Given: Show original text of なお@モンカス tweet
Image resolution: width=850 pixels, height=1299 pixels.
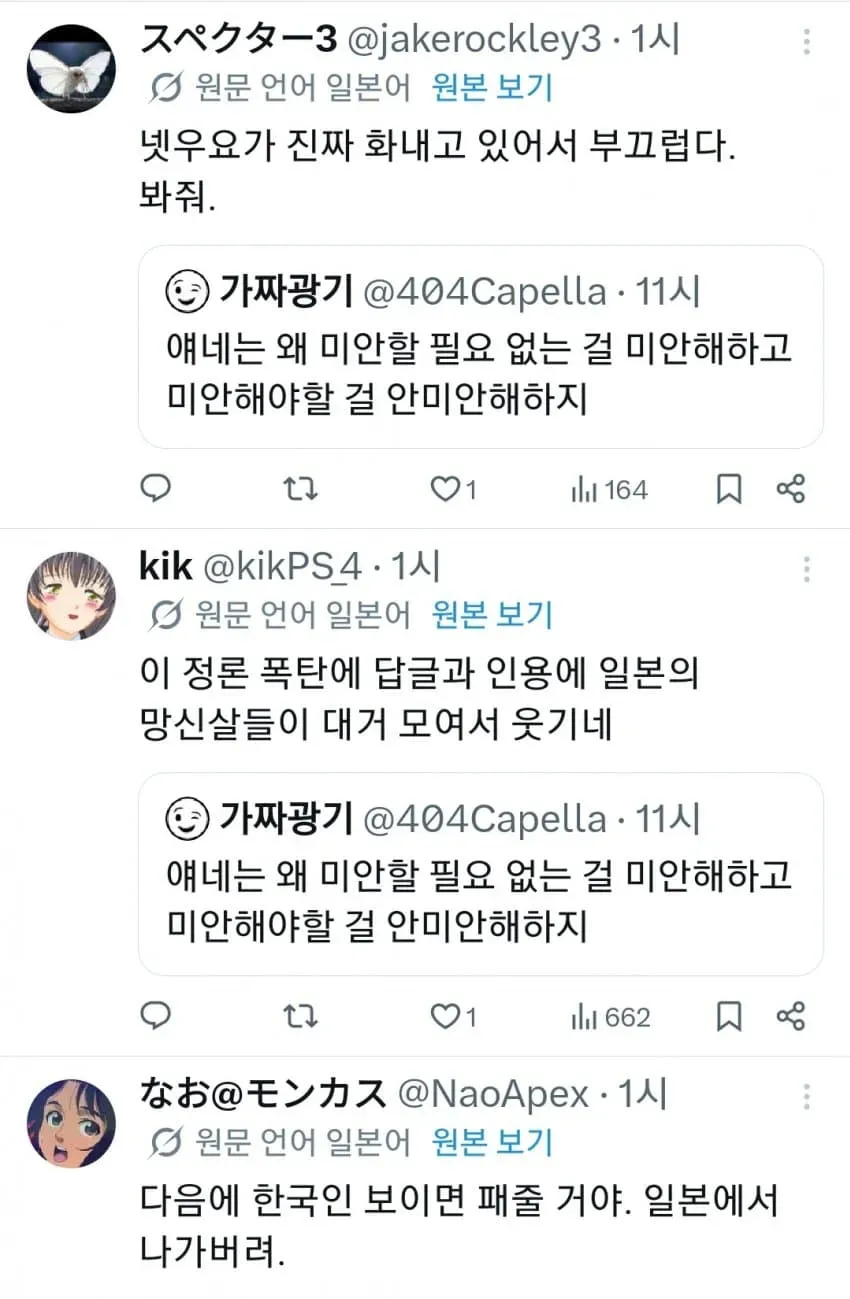Looking at the screenshot, I should point(492,1142).
